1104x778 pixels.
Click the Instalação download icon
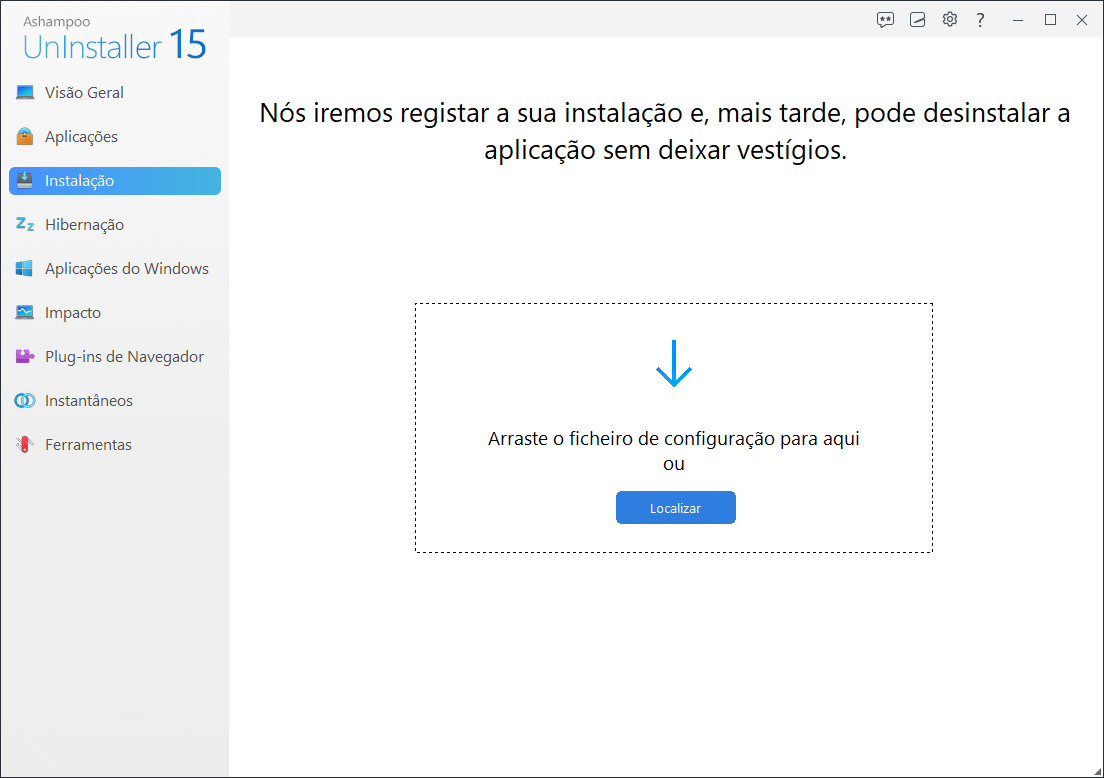25,180
